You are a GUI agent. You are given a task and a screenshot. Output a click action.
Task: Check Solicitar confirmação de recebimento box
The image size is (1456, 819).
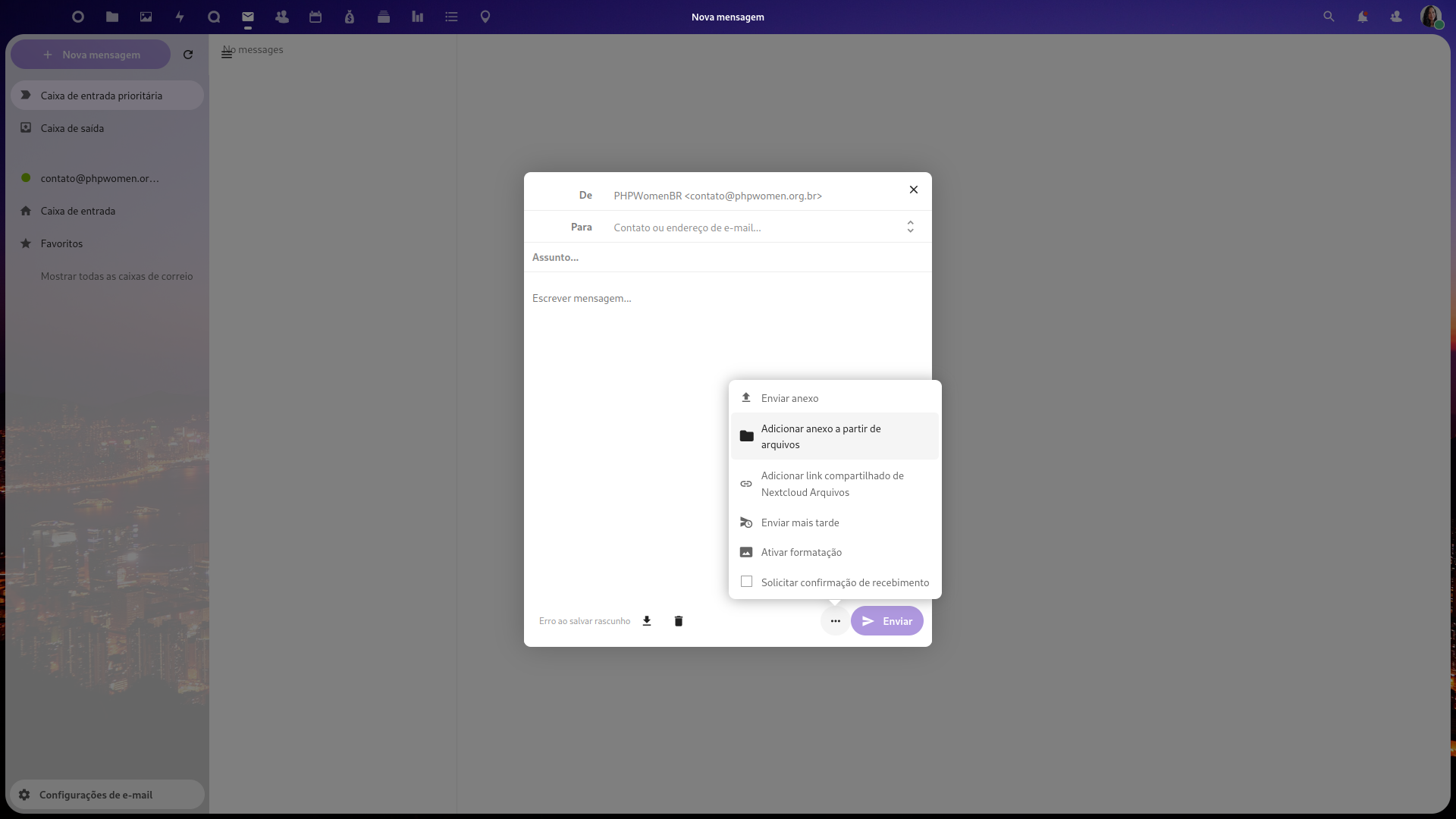click(x=747, y=582)
